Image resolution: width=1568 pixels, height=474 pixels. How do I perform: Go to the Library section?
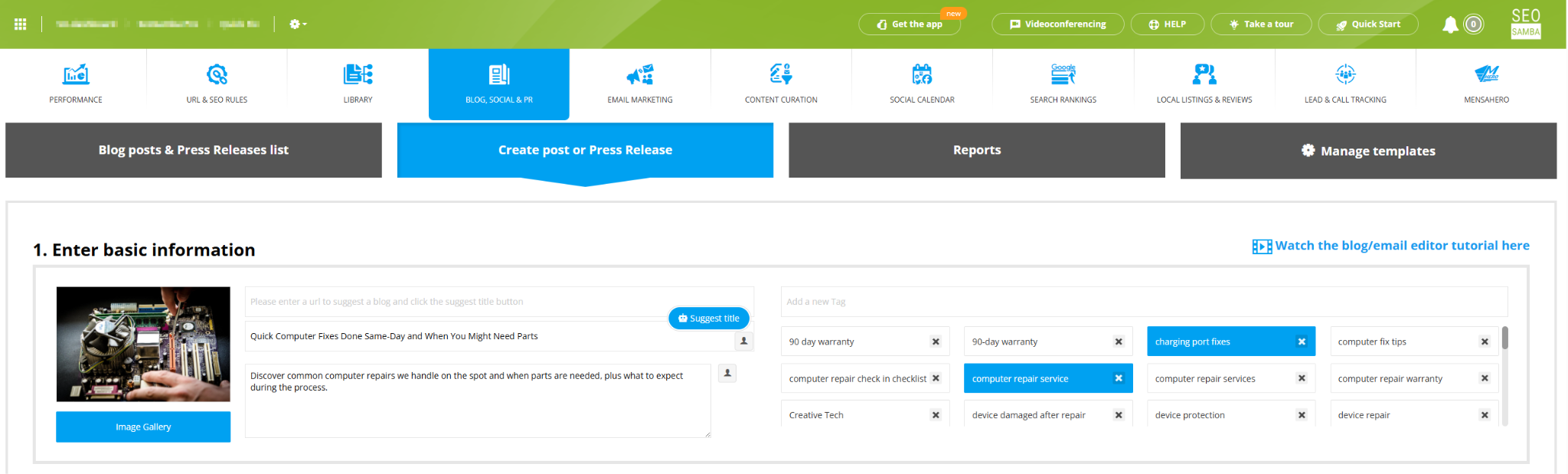coord(358,84)
